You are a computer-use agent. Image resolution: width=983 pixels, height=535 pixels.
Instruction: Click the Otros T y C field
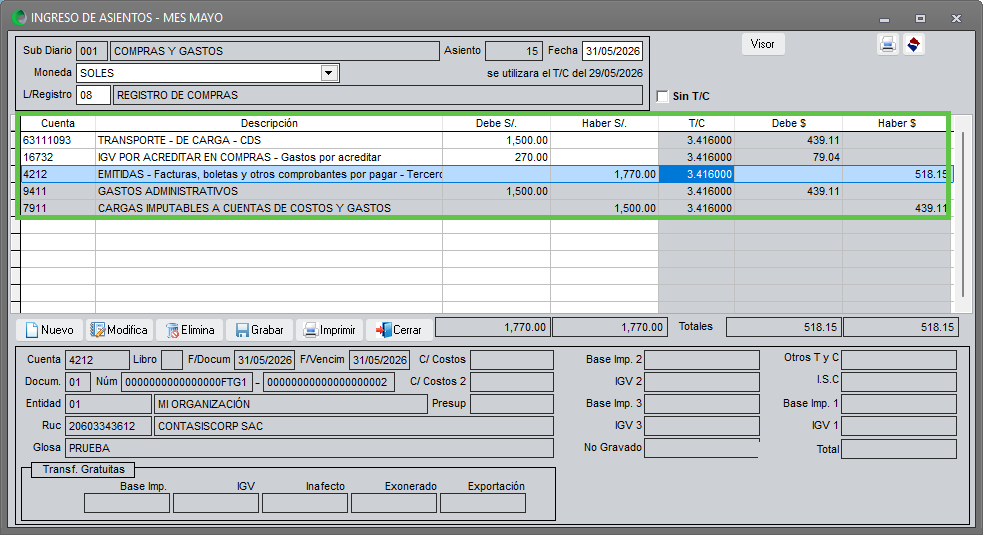point(899,360)
